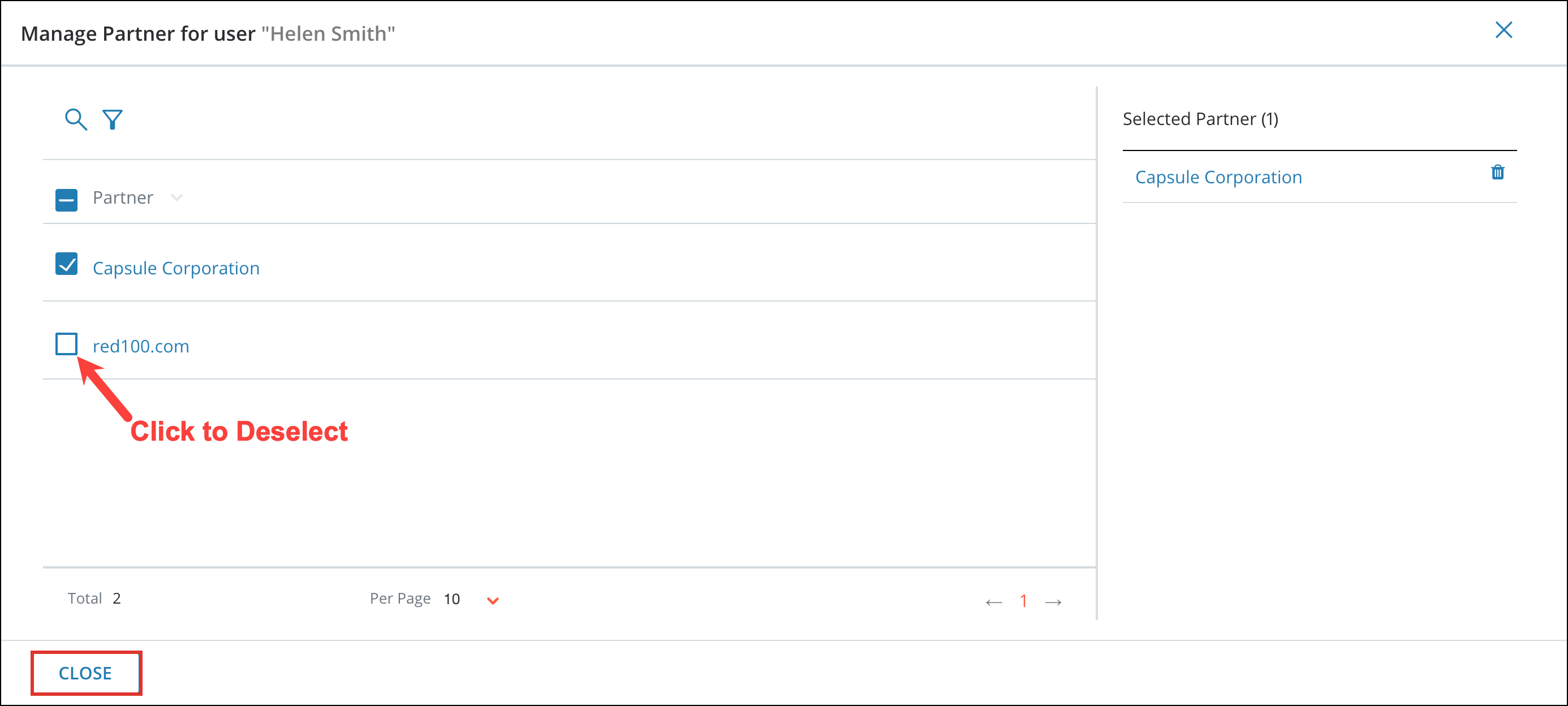Click the CLOSE button
This screenshot has width=1568, height=706.
click(x=85, y=673)
